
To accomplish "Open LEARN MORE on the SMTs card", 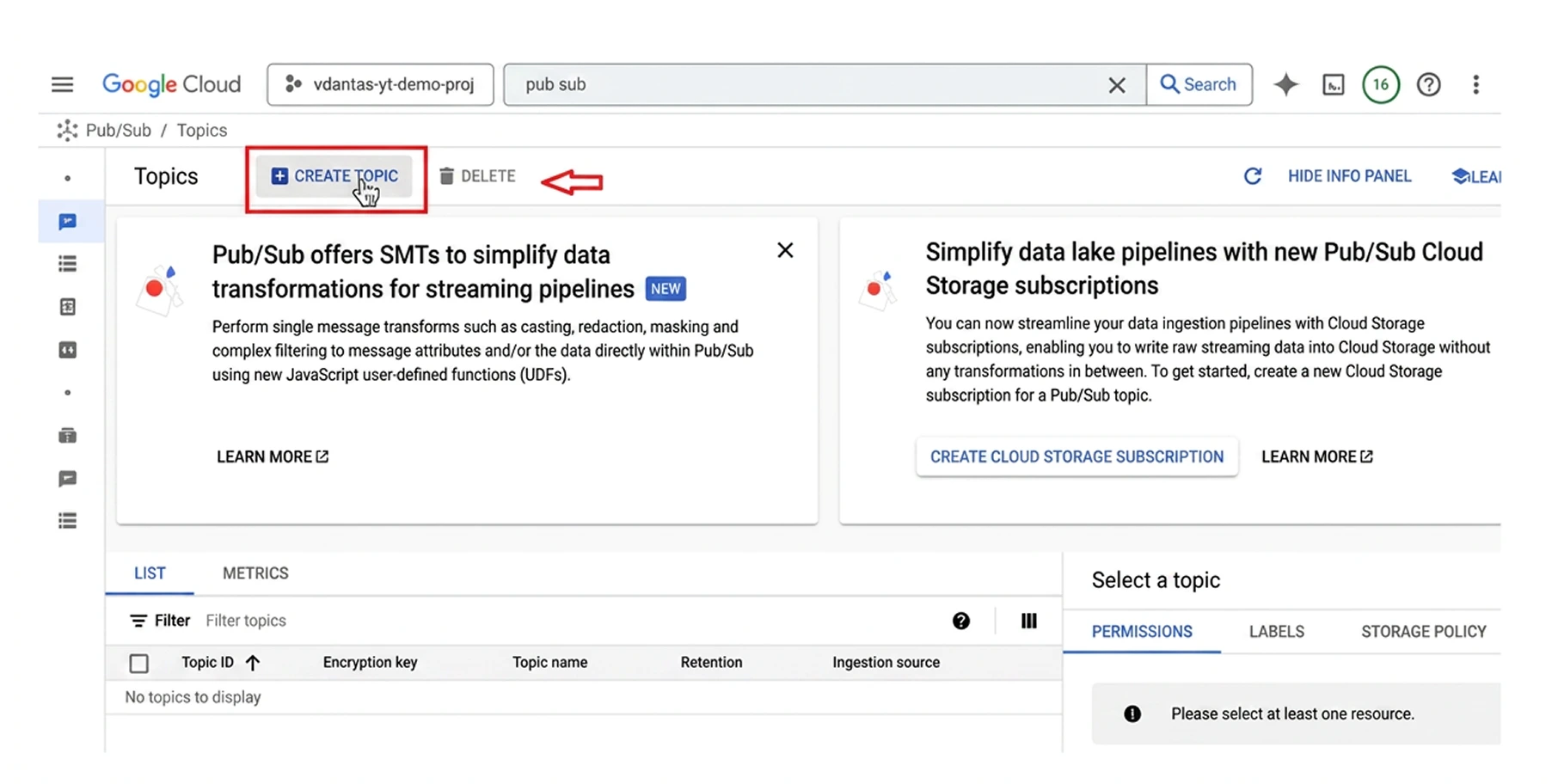I will (273, 456).
